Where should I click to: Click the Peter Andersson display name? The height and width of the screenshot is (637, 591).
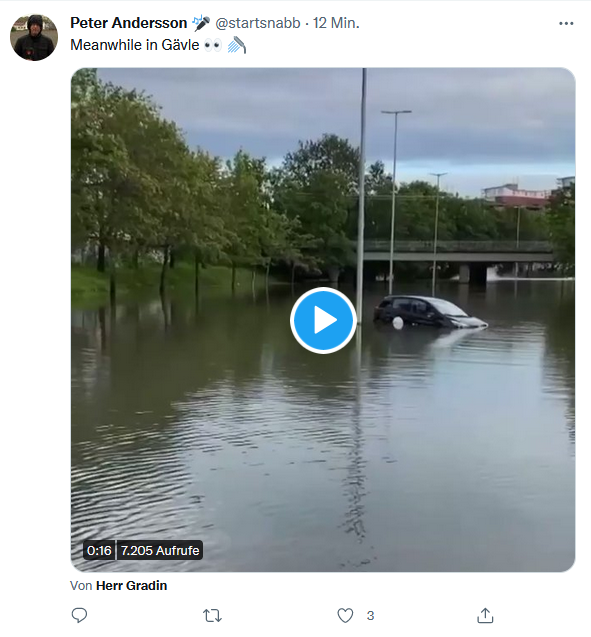coord(128,23)
